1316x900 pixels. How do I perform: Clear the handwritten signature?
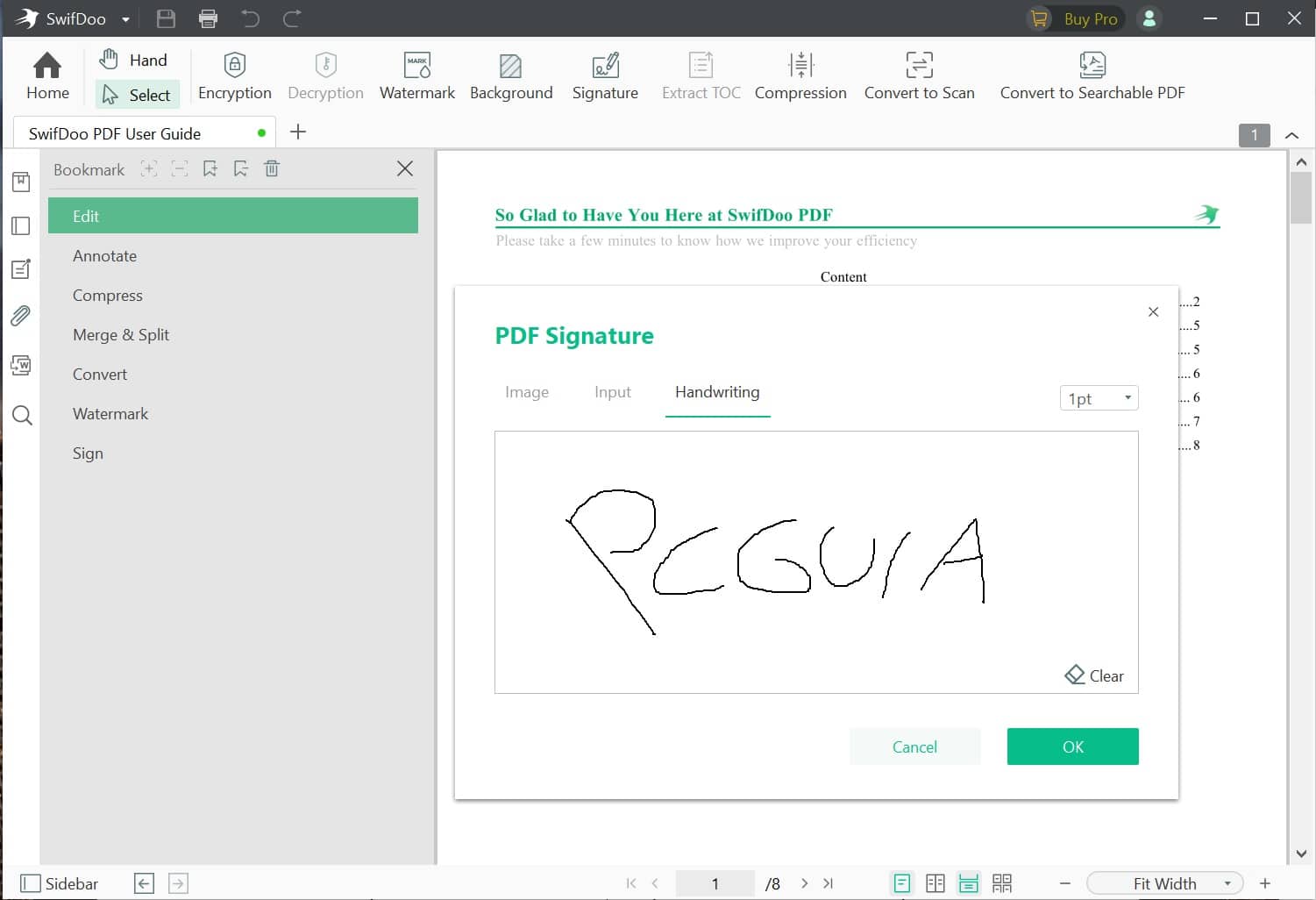coord(1094,675)
